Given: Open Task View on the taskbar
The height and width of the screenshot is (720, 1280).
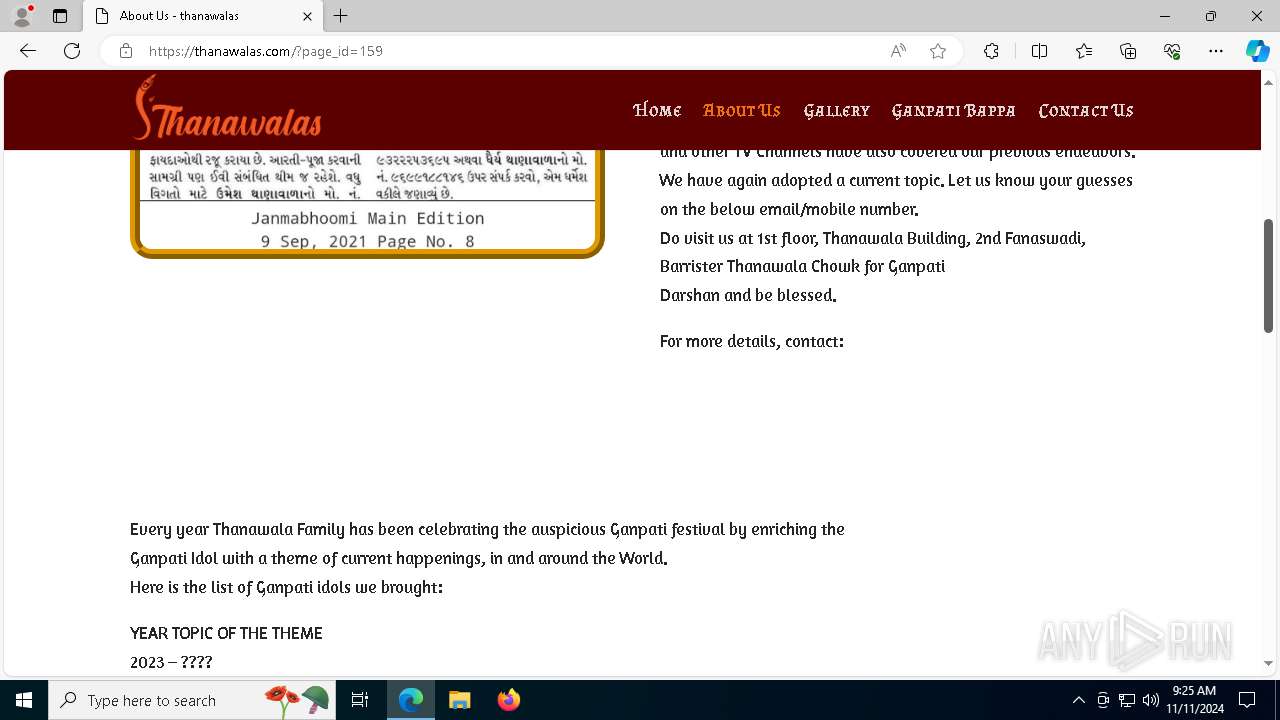Looking at the screenshot, I should point(360,700).
